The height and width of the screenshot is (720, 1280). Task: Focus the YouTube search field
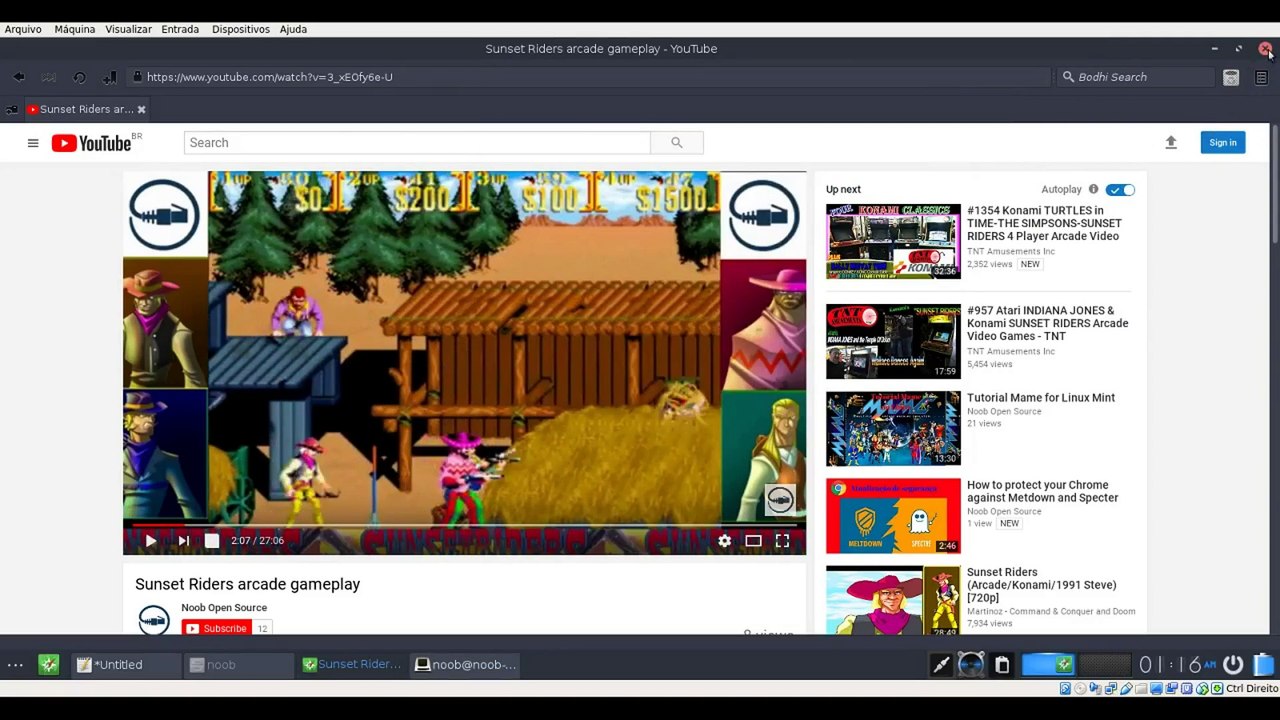[x=417, y=143]
